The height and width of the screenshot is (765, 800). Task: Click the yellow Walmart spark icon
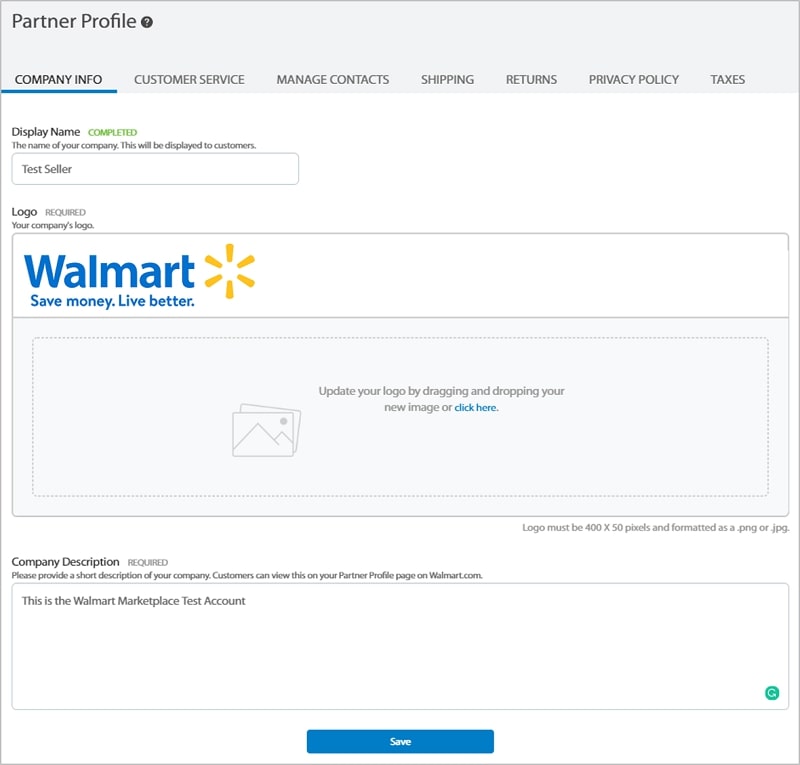tap(229, 270)
